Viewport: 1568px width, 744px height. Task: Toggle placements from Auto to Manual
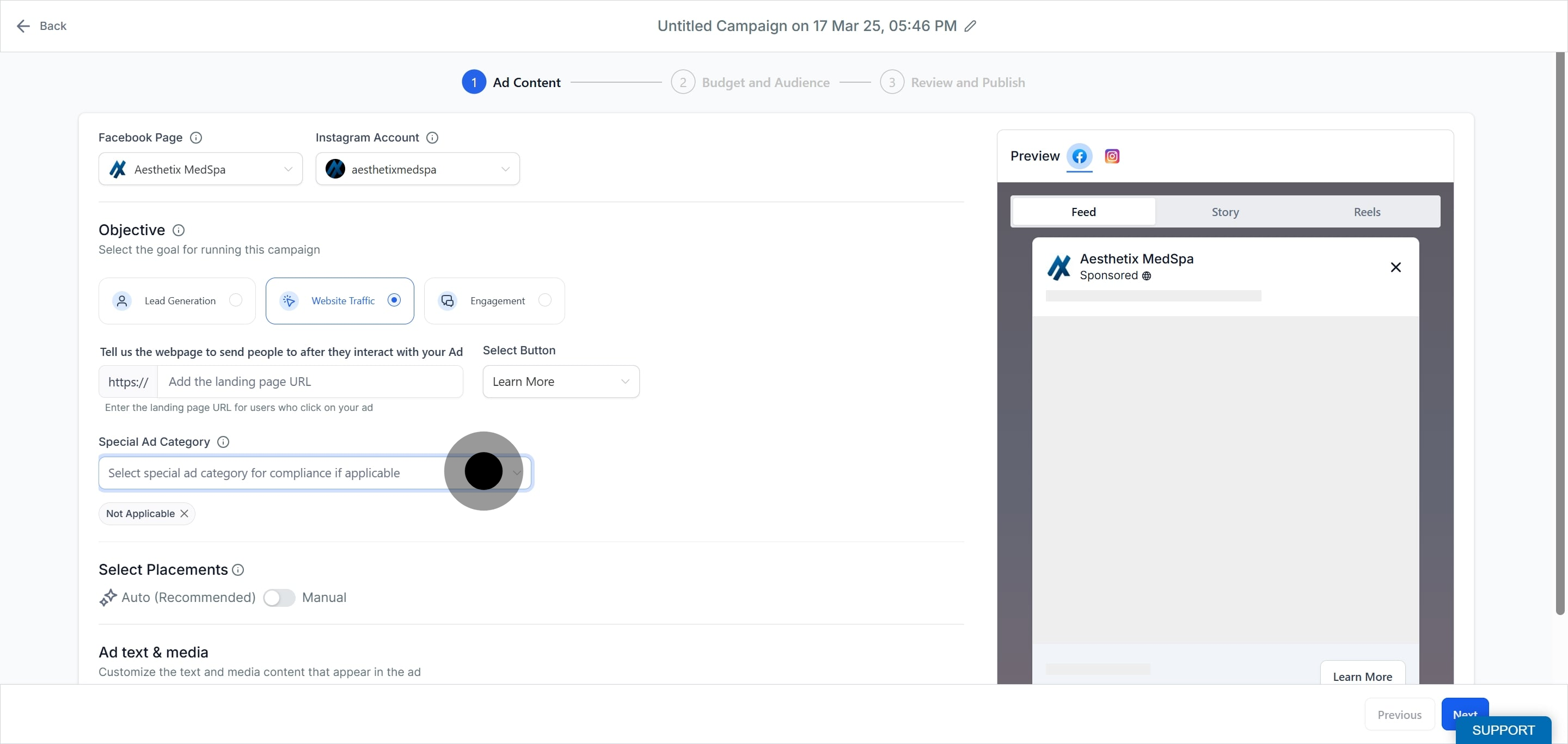279,598
